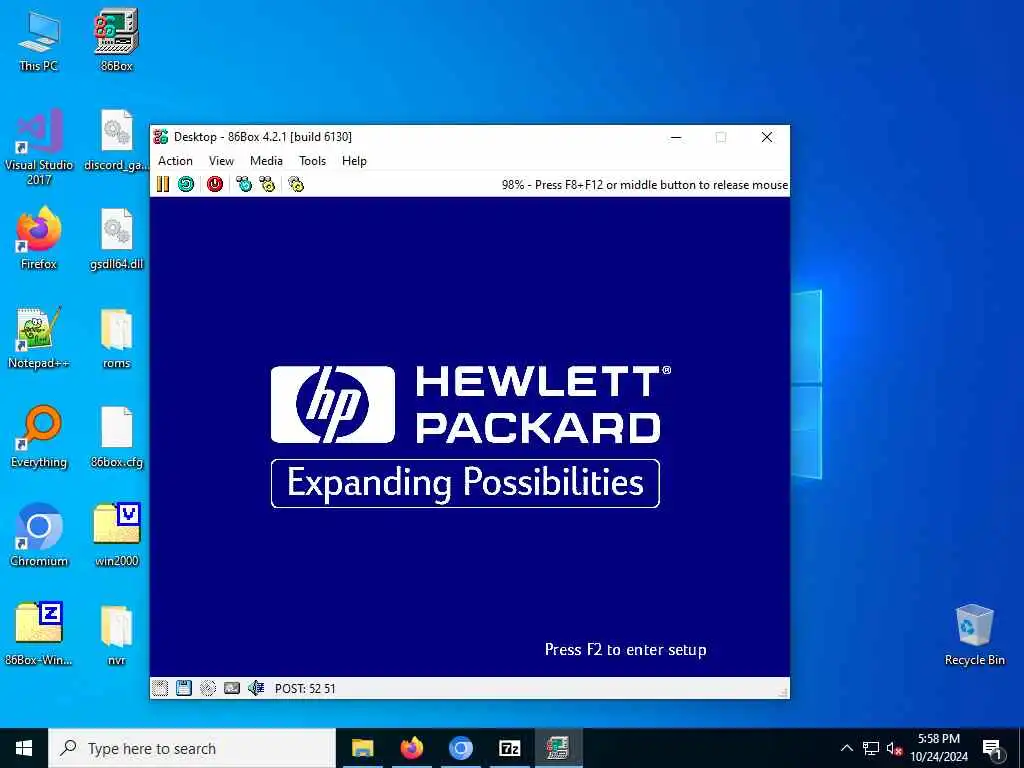
Task: Open Firefox from the taskbar
Action: pos(411,748)
